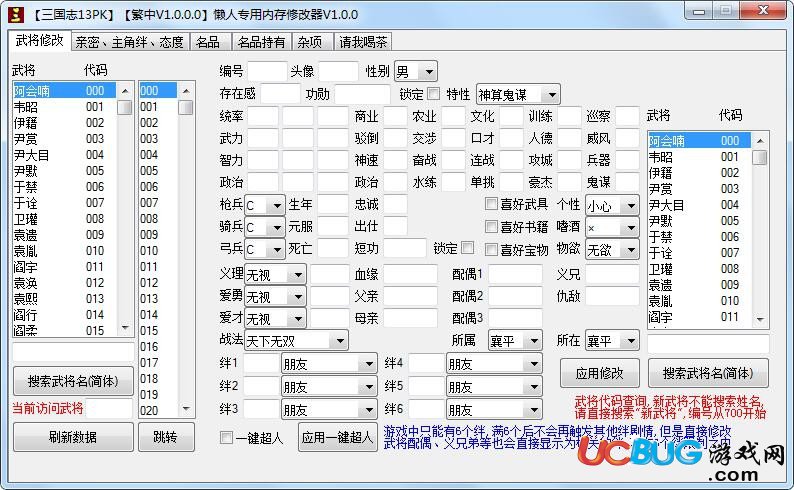
Task: Click left search text field above search button
Action: [73, 352]
